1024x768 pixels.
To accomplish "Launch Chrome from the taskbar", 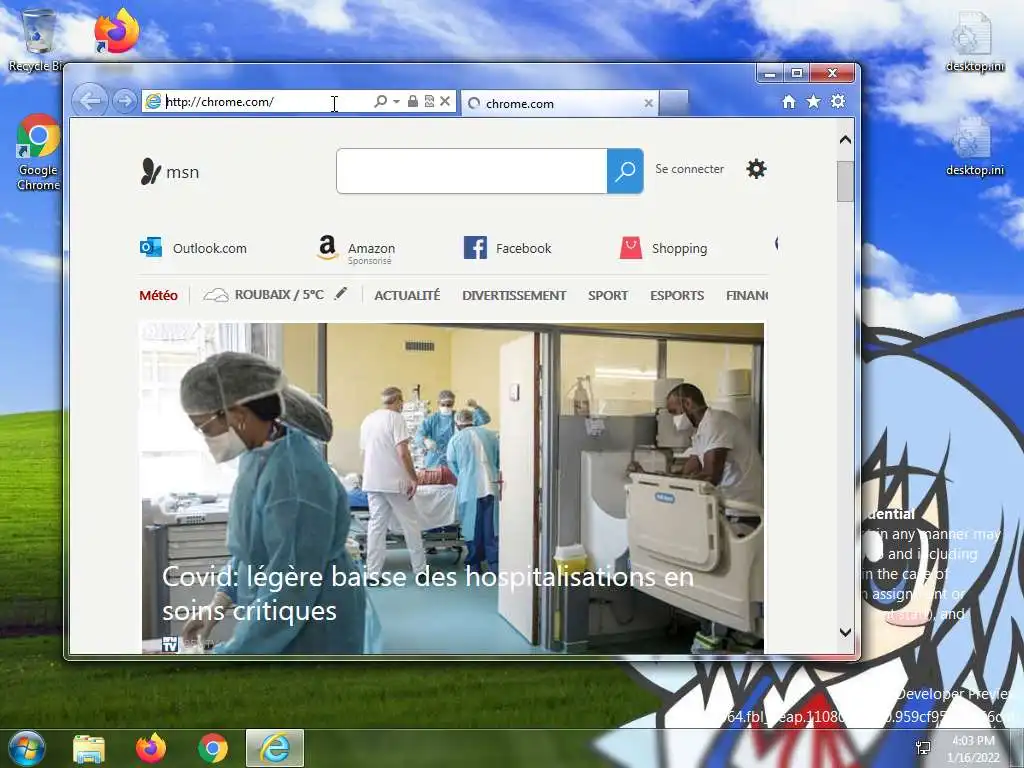I will pyautogui.click(x=213, y=748).
